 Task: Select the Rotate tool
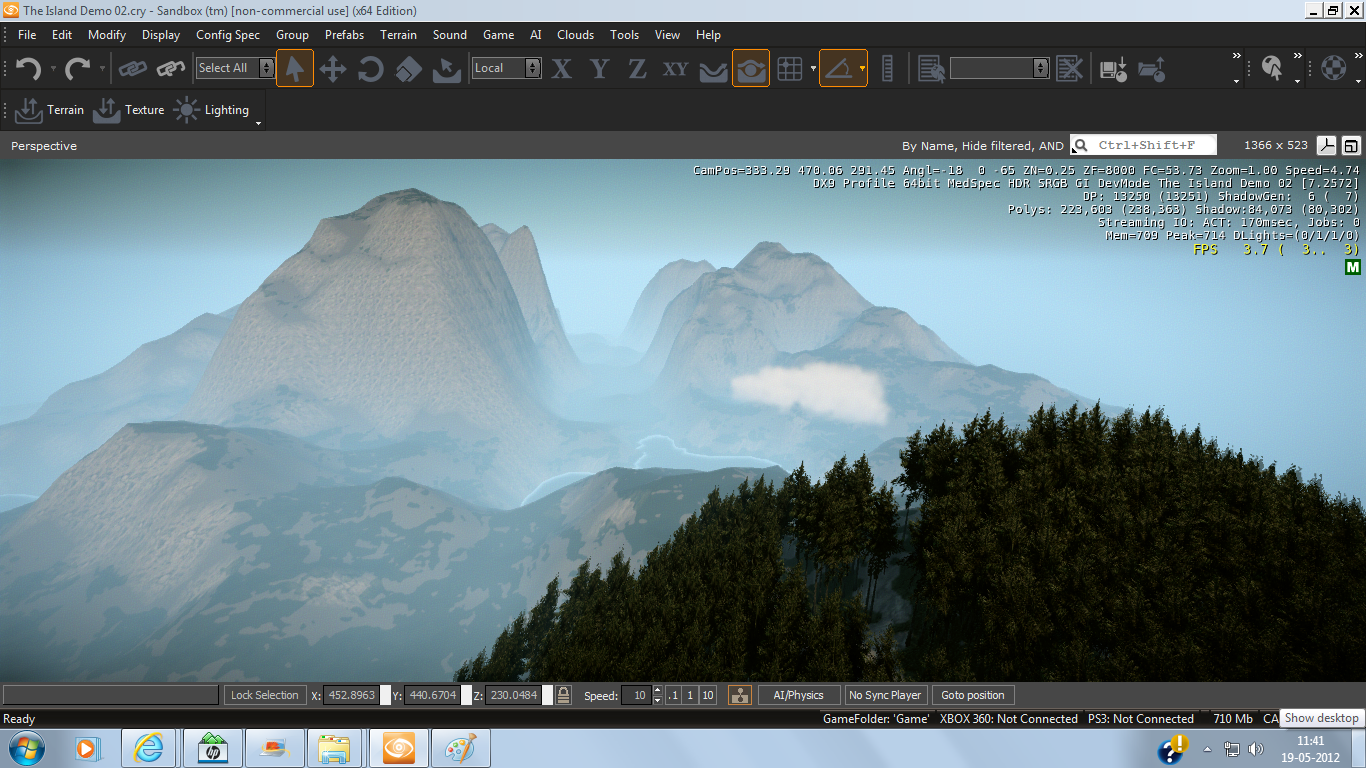(370, 68)
